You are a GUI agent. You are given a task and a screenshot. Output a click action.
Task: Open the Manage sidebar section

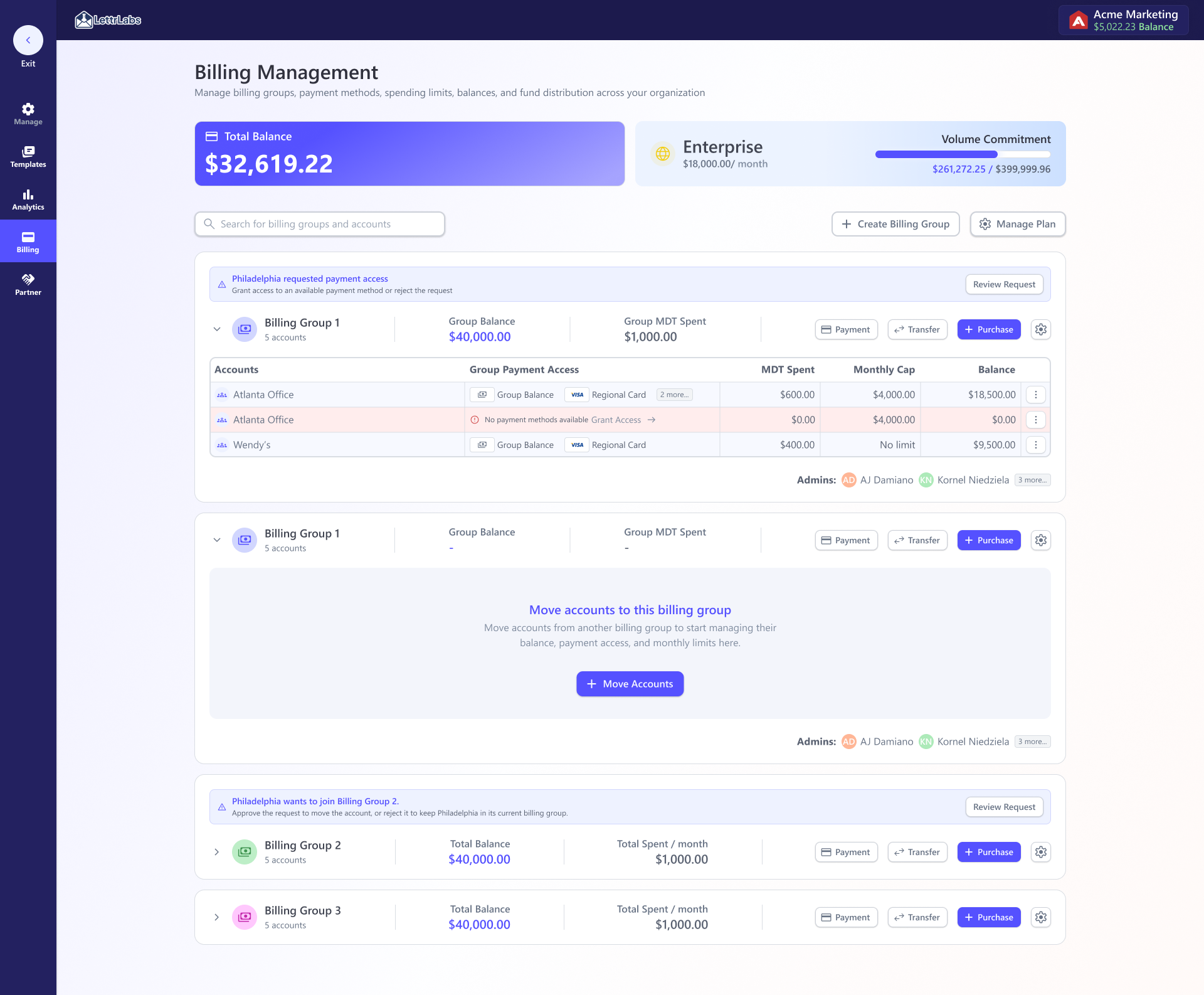28,114
